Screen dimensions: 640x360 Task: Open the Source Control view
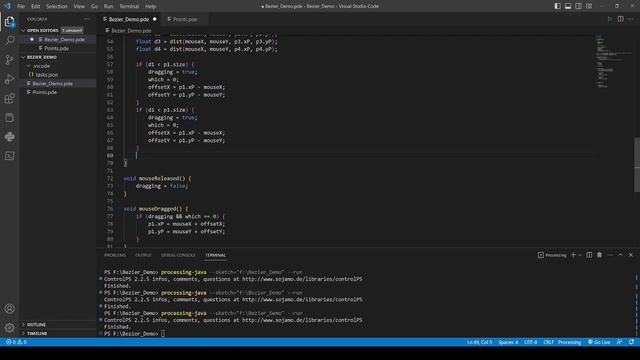pos(9,60)
